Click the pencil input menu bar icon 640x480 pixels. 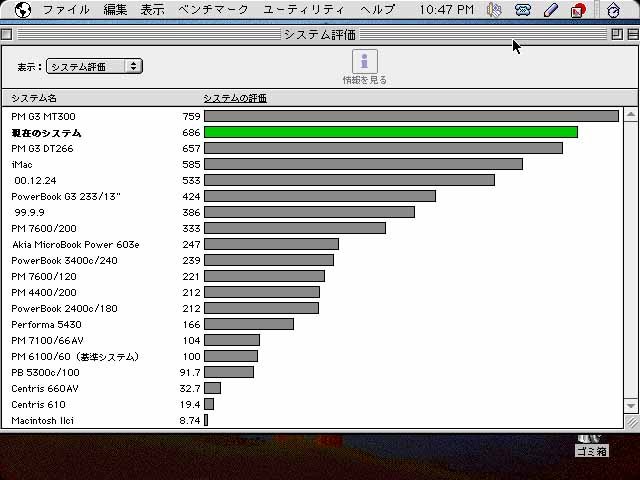(x=551, y=10)
